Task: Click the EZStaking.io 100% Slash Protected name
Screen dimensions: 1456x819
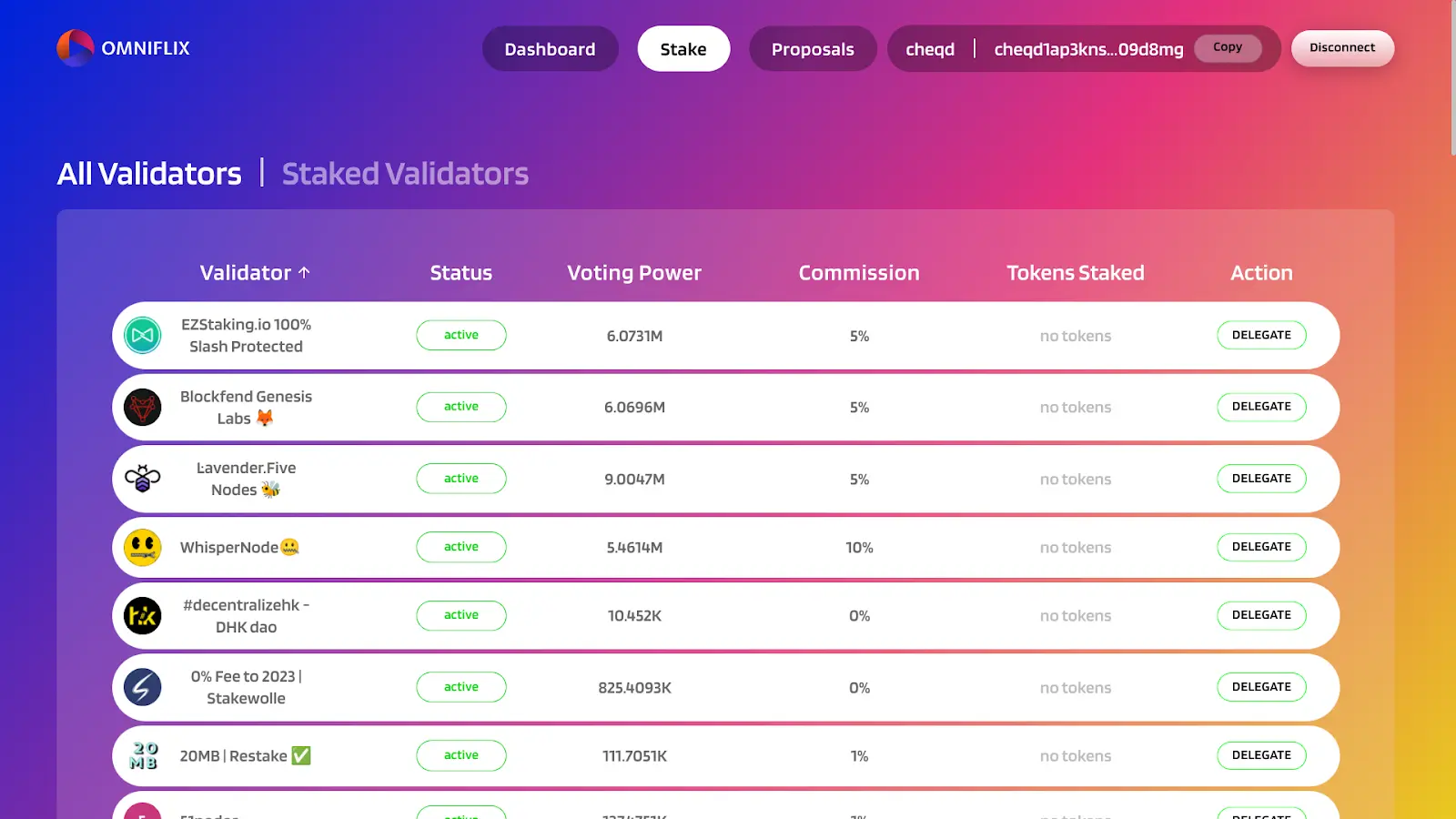Action: click(246, 336)
